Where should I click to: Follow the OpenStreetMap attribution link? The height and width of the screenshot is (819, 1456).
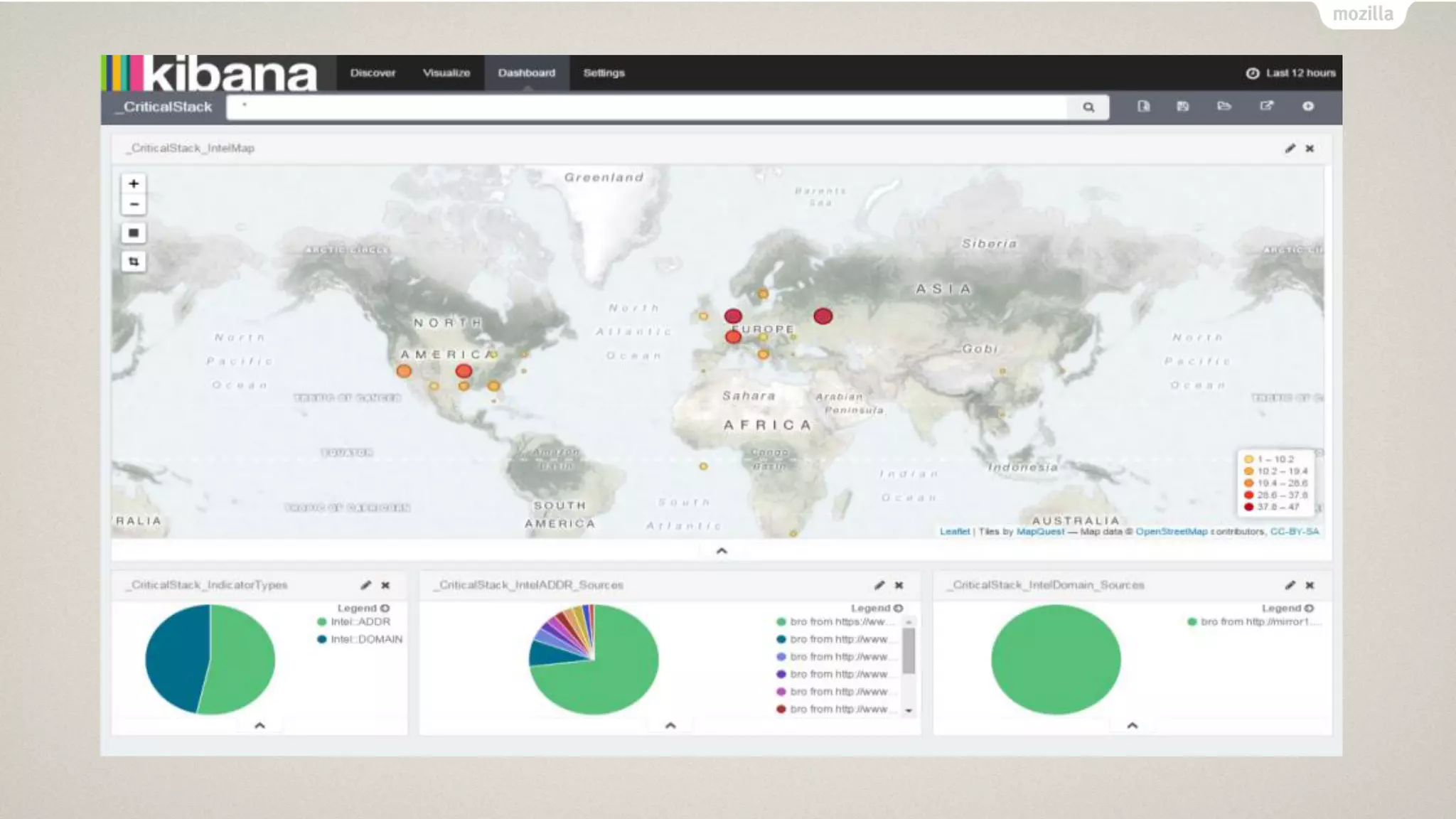(1171, 532)
